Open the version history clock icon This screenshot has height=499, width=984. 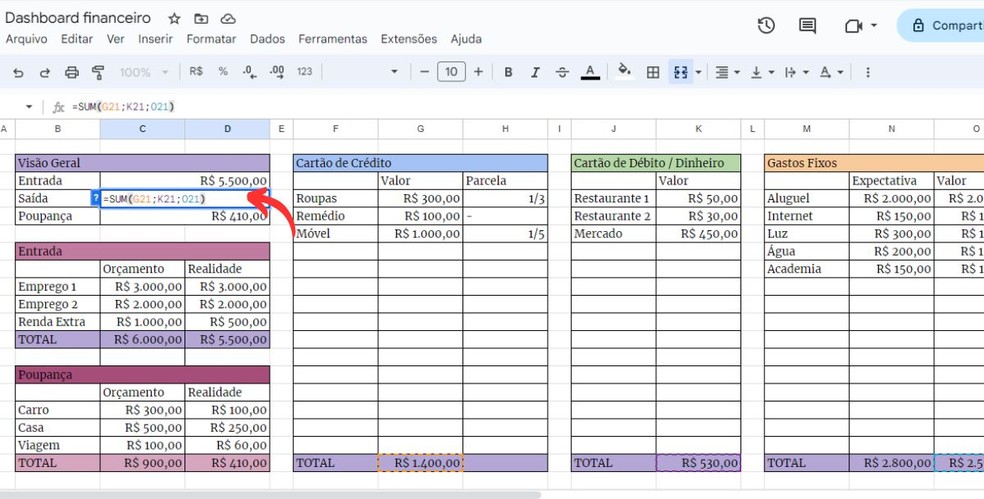coord(766,26)
